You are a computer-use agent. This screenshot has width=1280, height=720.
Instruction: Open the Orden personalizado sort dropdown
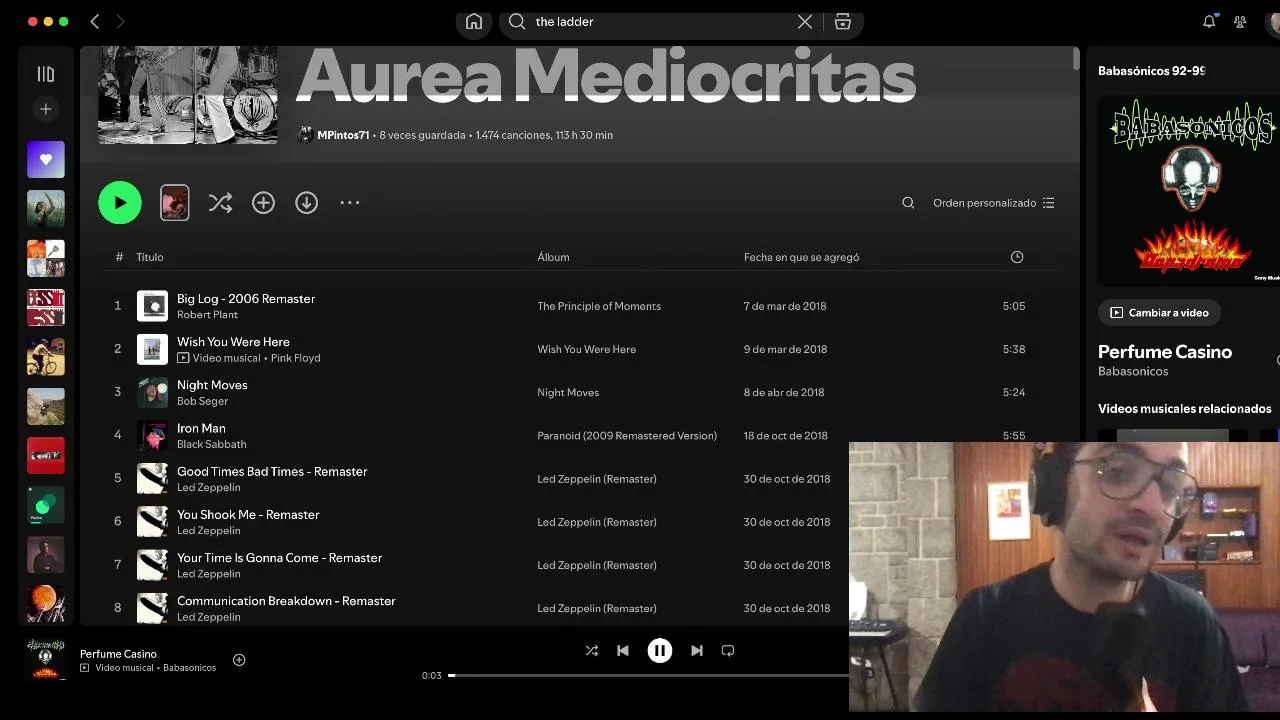pyautogui.click(x=993, y=203)
